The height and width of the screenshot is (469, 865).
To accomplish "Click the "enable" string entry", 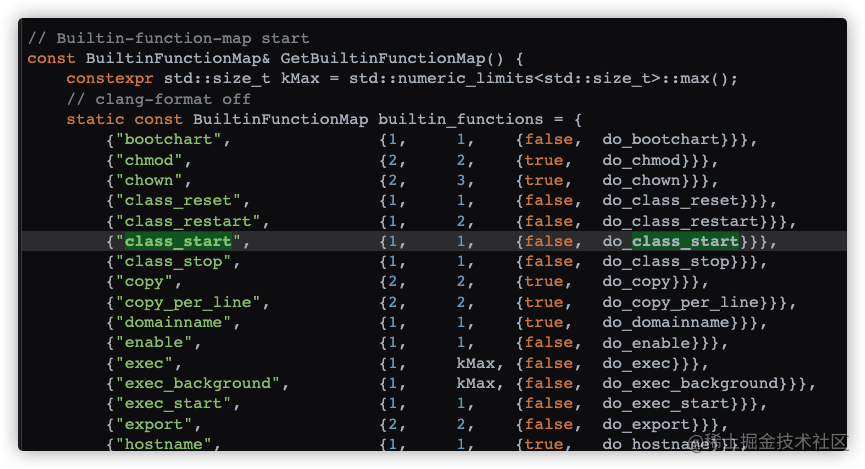I will (154, 343).
